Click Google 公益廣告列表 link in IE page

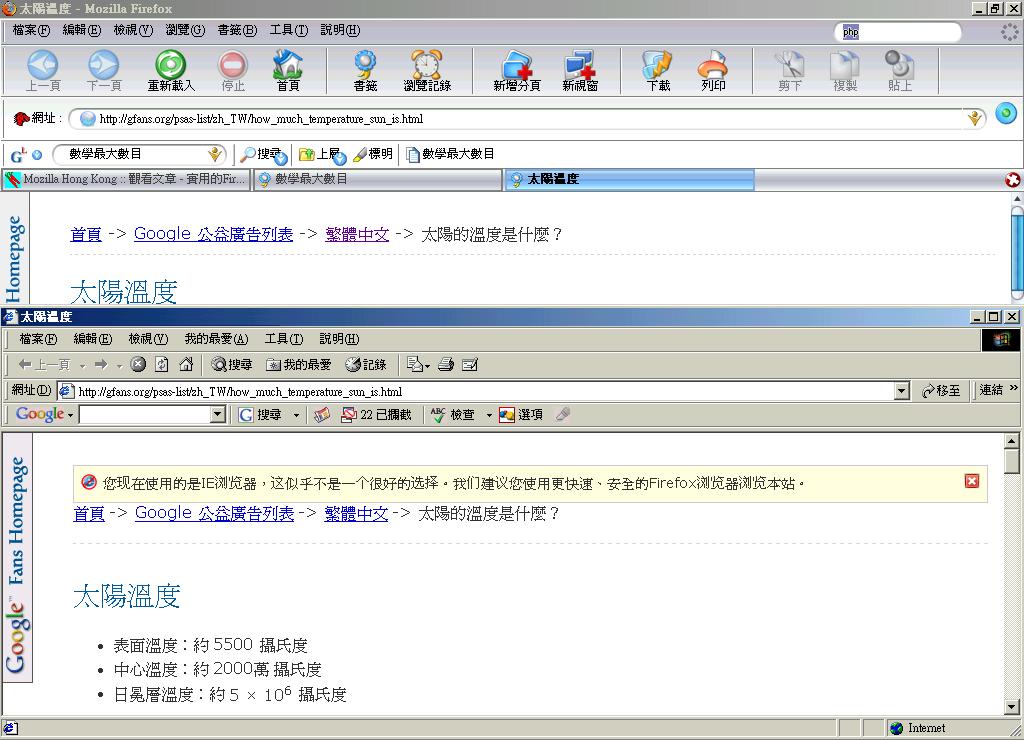214,514
